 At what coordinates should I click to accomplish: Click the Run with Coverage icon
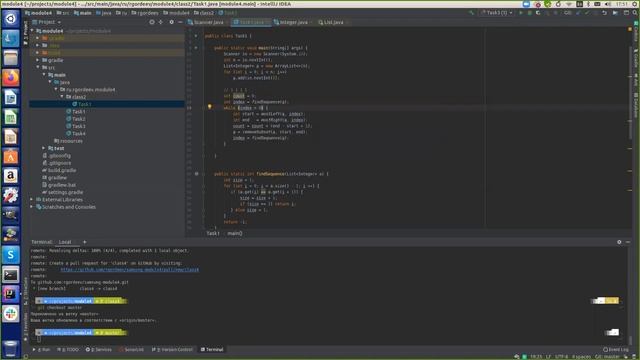coord(538,13)
